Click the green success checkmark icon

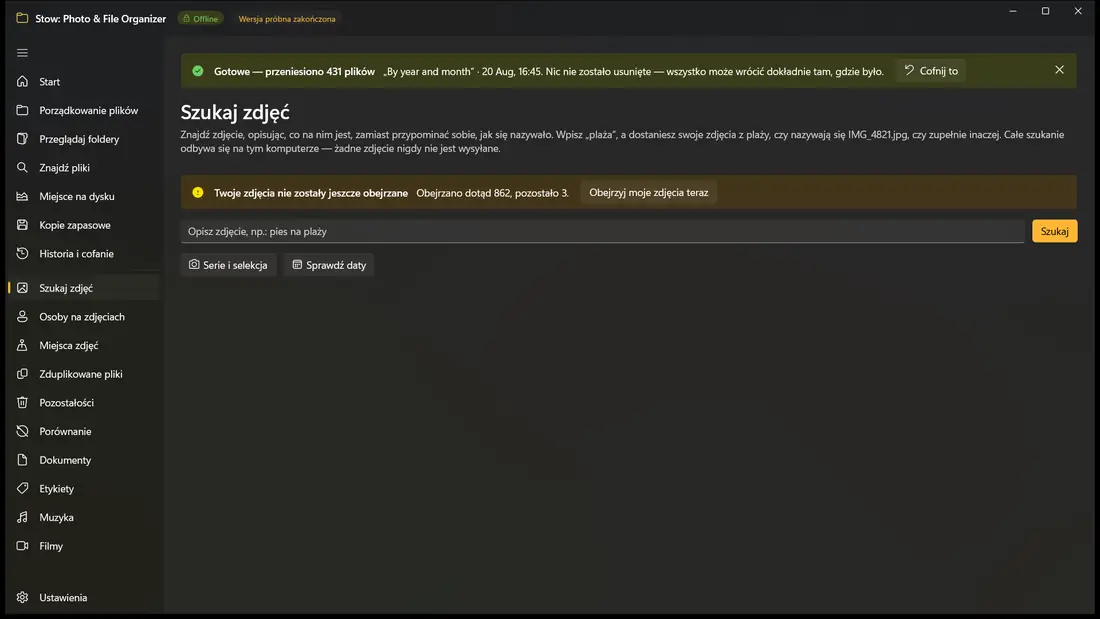[x=198, y=71]
